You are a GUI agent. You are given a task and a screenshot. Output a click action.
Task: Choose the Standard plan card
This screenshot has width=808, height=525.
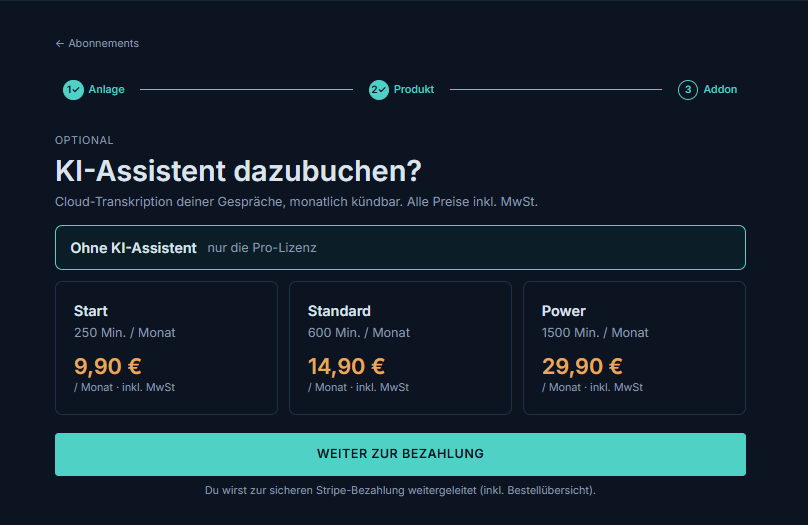(x=400, y=348)
